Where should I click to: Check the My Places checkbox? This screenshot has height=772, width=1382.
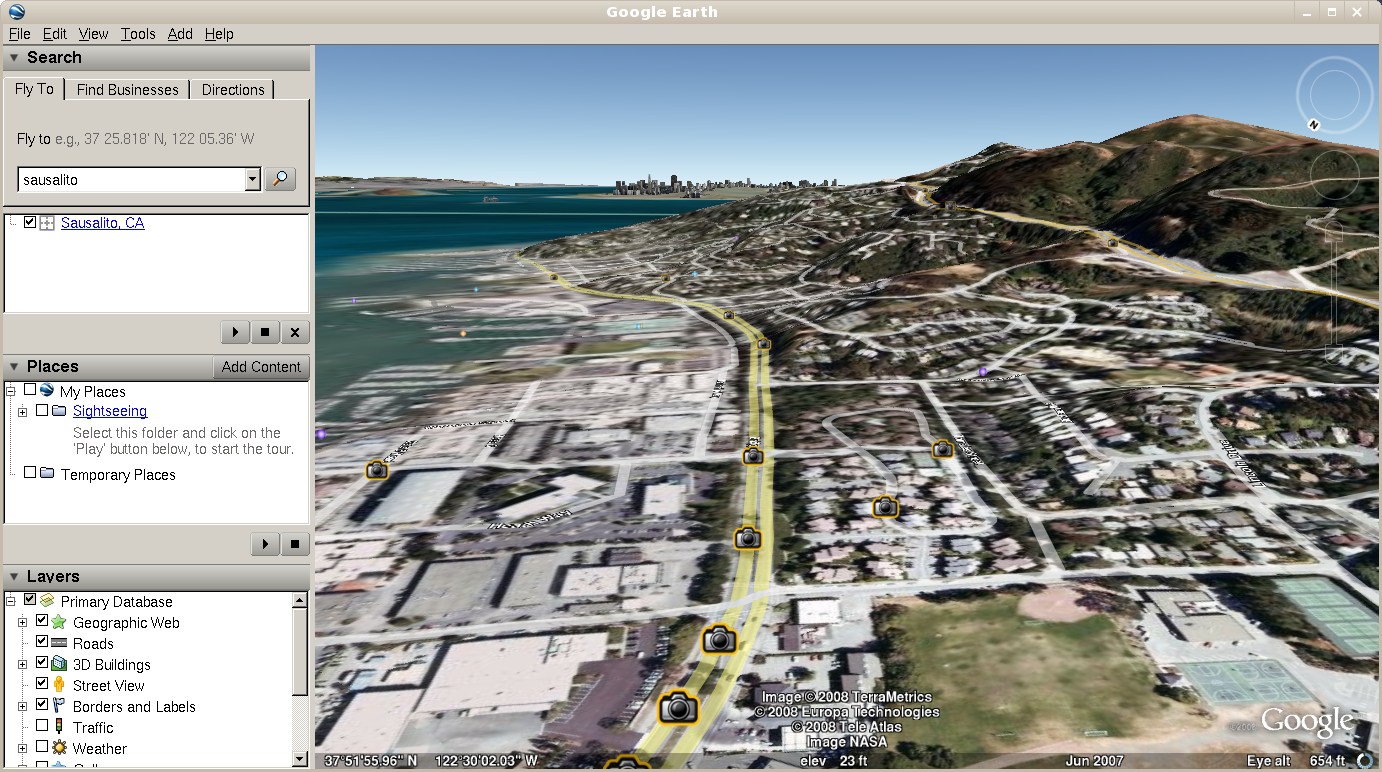(30, 391)
